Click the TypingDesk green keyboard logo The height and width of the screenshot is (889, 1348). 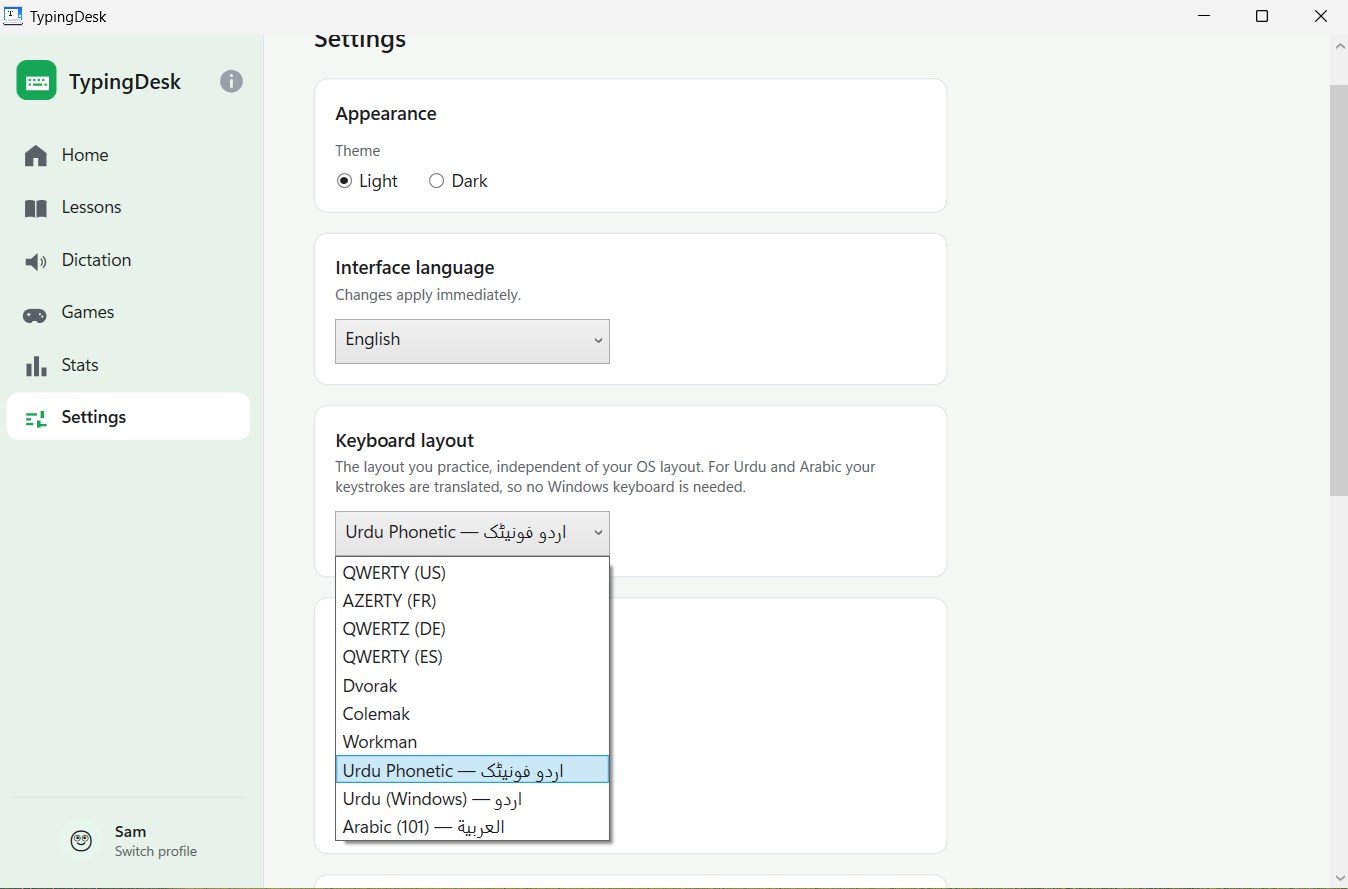click(x=36, y=81)
